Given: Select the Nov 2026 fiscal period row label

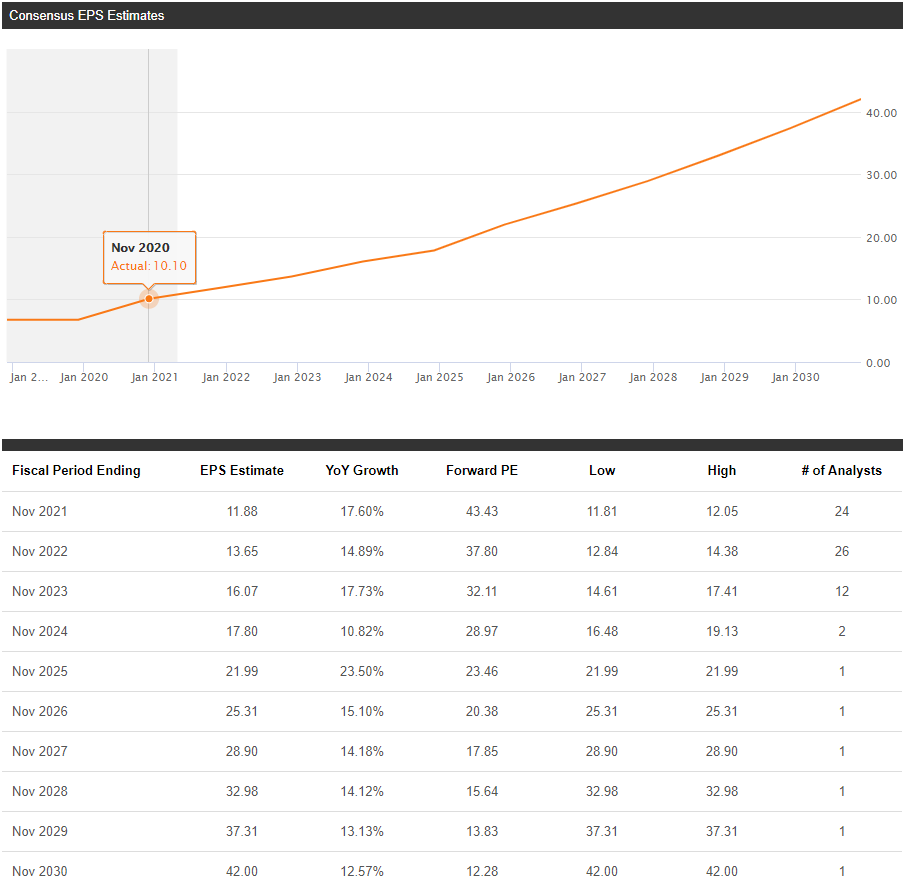Looking at the screenshot, I should click(40, 711).
